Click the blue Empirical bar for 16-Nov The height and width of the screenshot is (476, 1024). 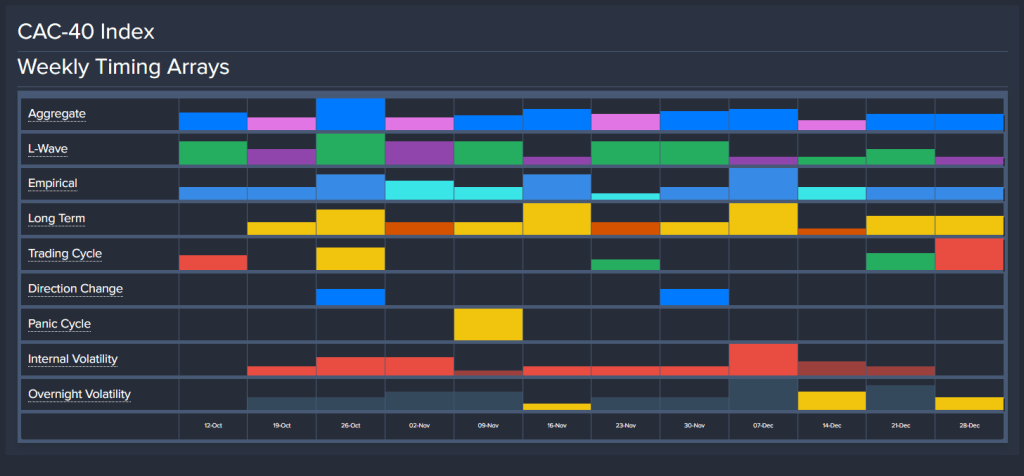pos(557,187)
